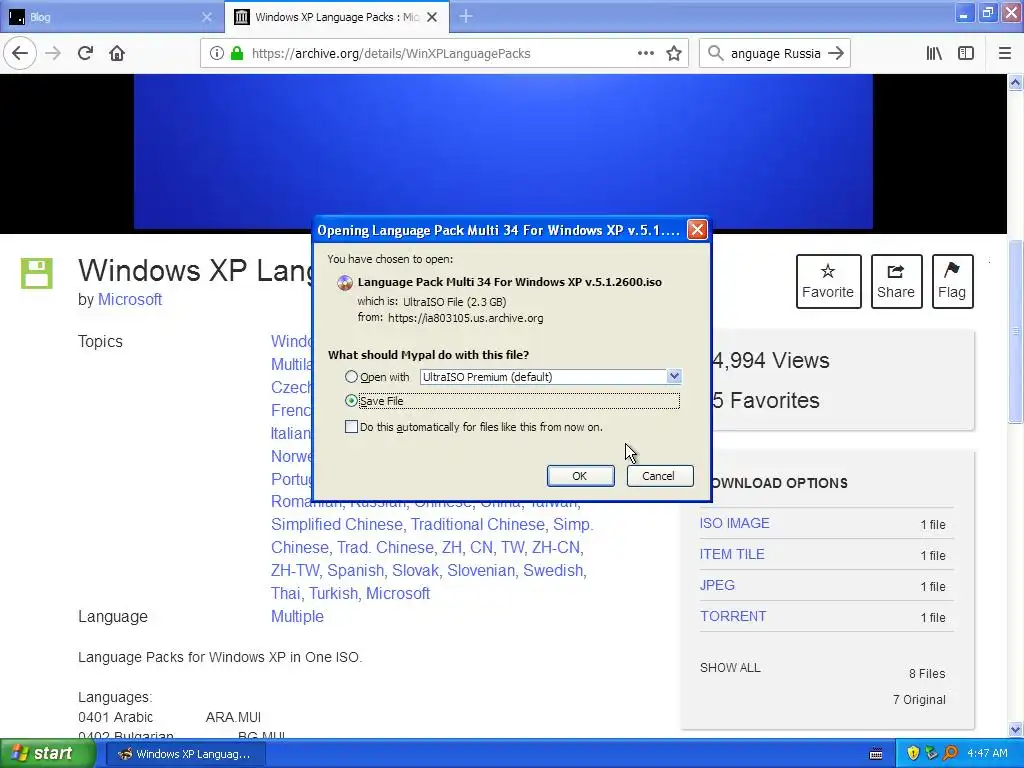Open the Library bookshelf icon
Viewport: 1024px width, 768px height.
[x=934, y=53]
